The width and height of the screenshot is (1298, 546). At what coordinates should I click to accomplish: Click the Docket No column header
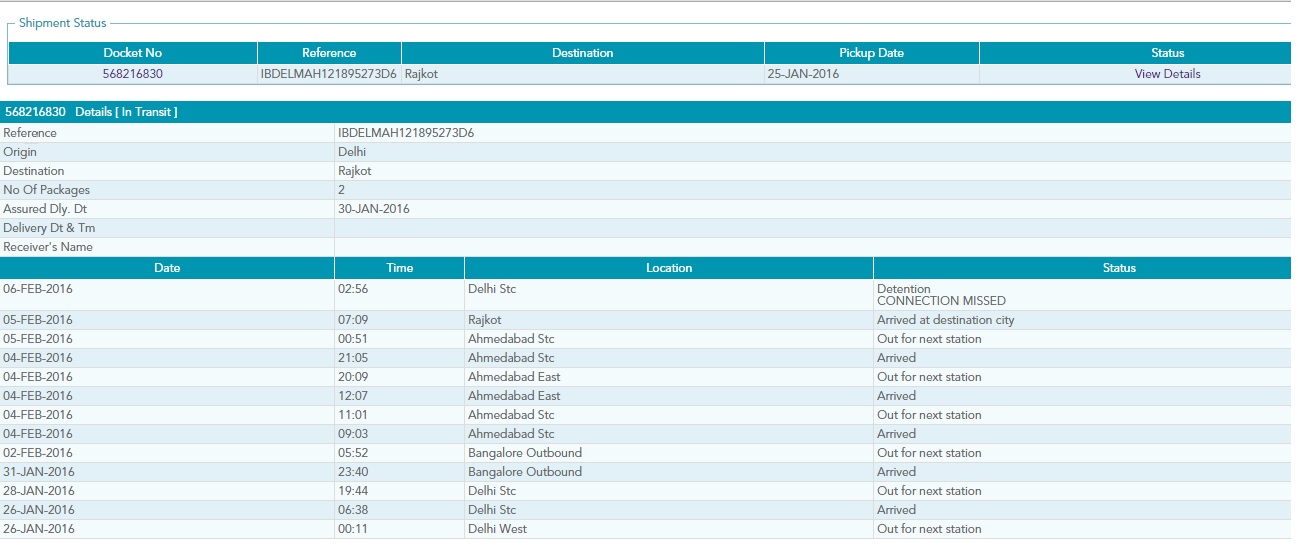[x=132, y=53]
